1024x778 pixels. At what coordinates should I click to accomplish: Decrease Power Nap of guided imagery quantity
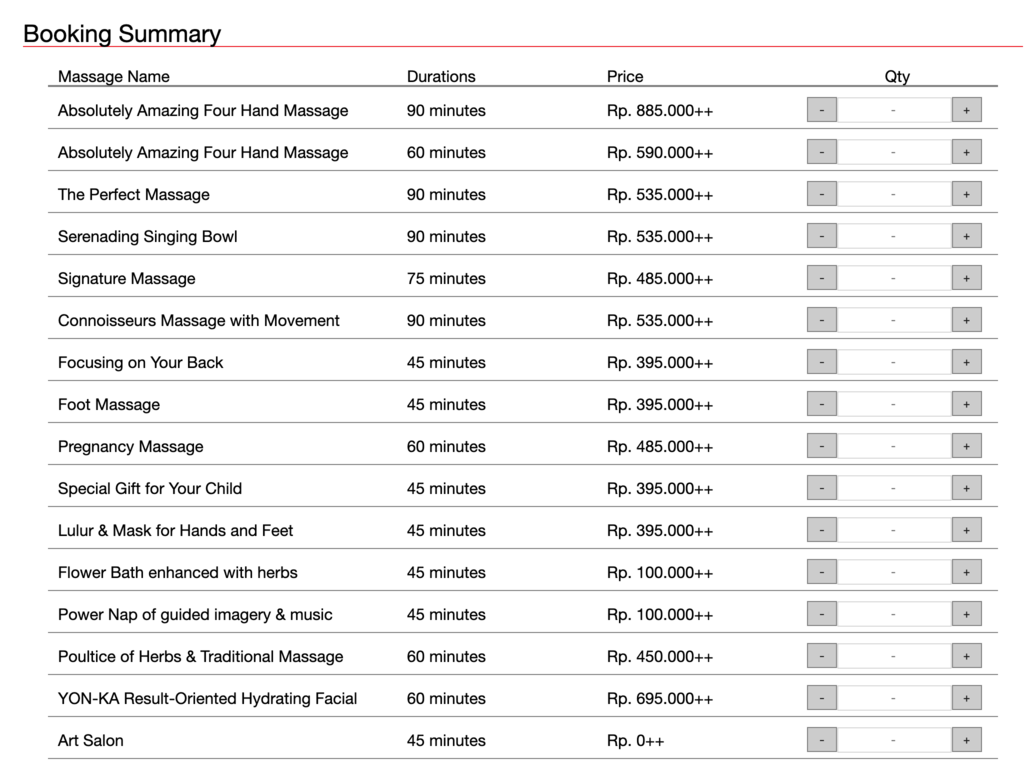tap(822, 614)
